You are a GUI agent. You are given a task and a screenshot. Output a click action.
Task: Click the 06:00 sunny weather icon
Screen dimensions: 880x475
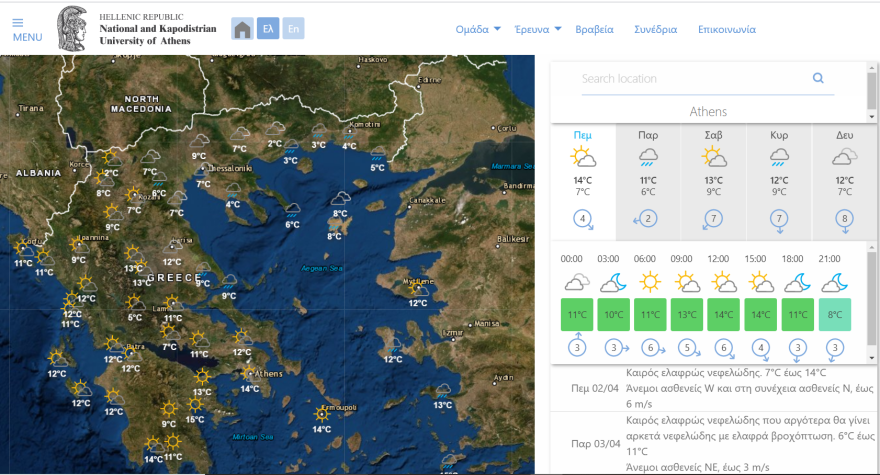coord(650,282)
